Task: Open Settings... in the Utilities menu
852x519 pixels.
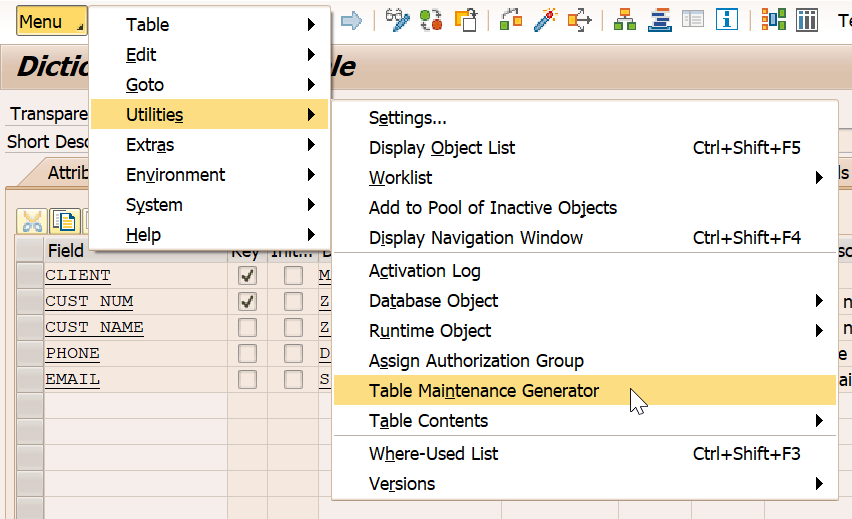Action: pyautogui.click(x=585, y=118)
